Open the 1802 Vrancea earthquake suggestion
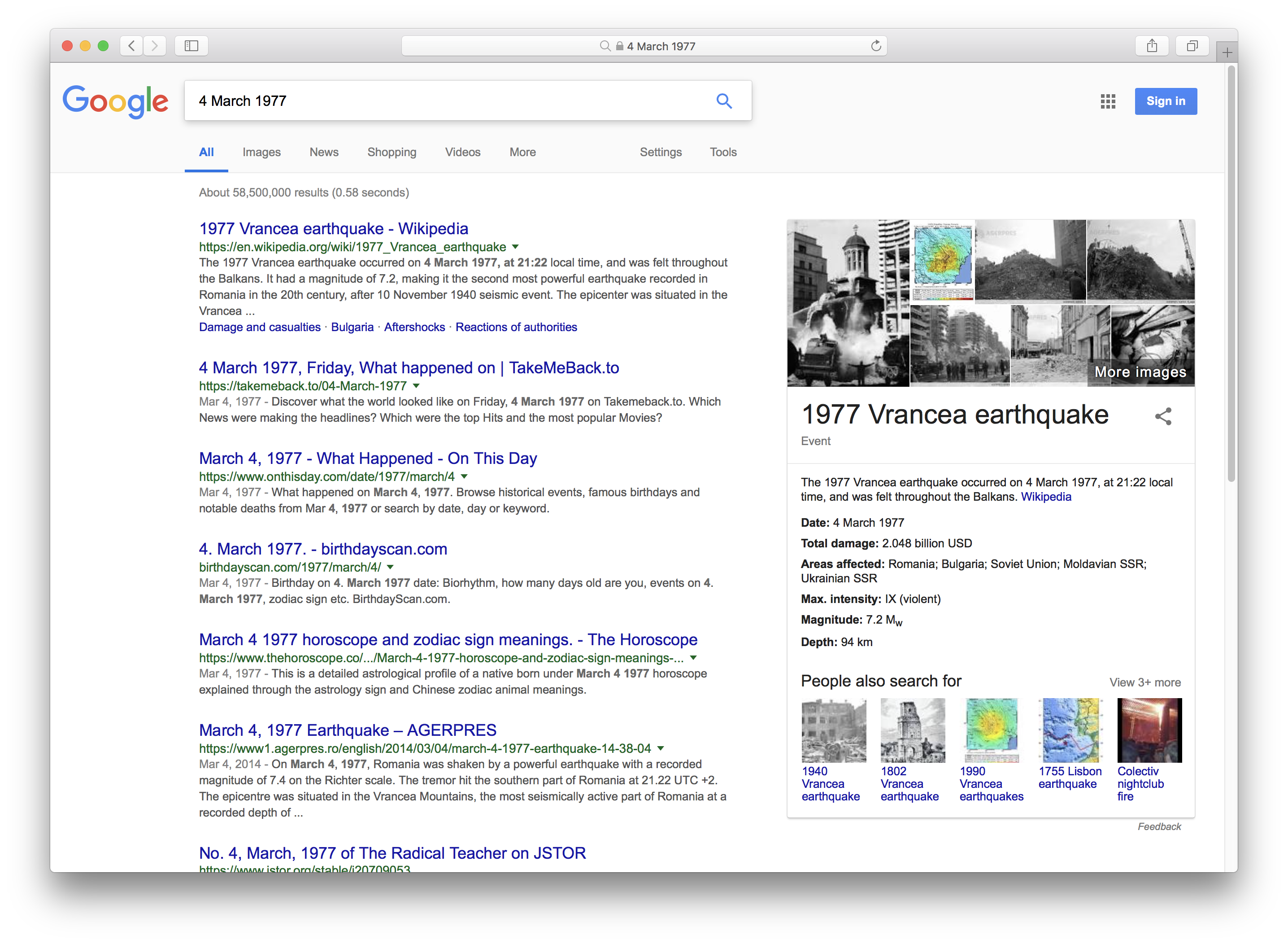1288x944 pixels. point(912,750)
